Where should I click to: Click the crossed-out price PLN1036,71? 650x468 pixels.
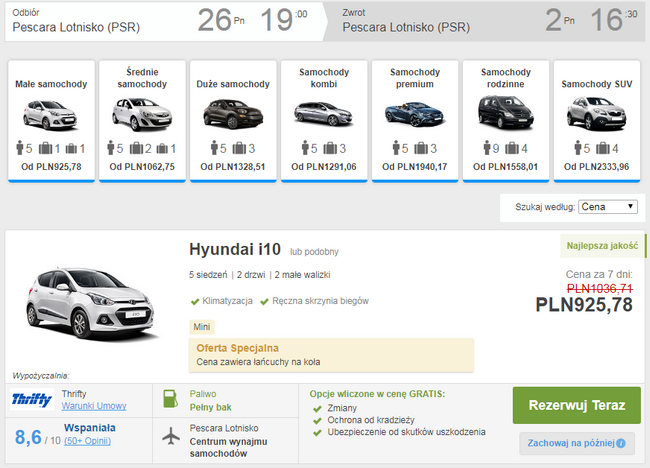pos(599,288)
